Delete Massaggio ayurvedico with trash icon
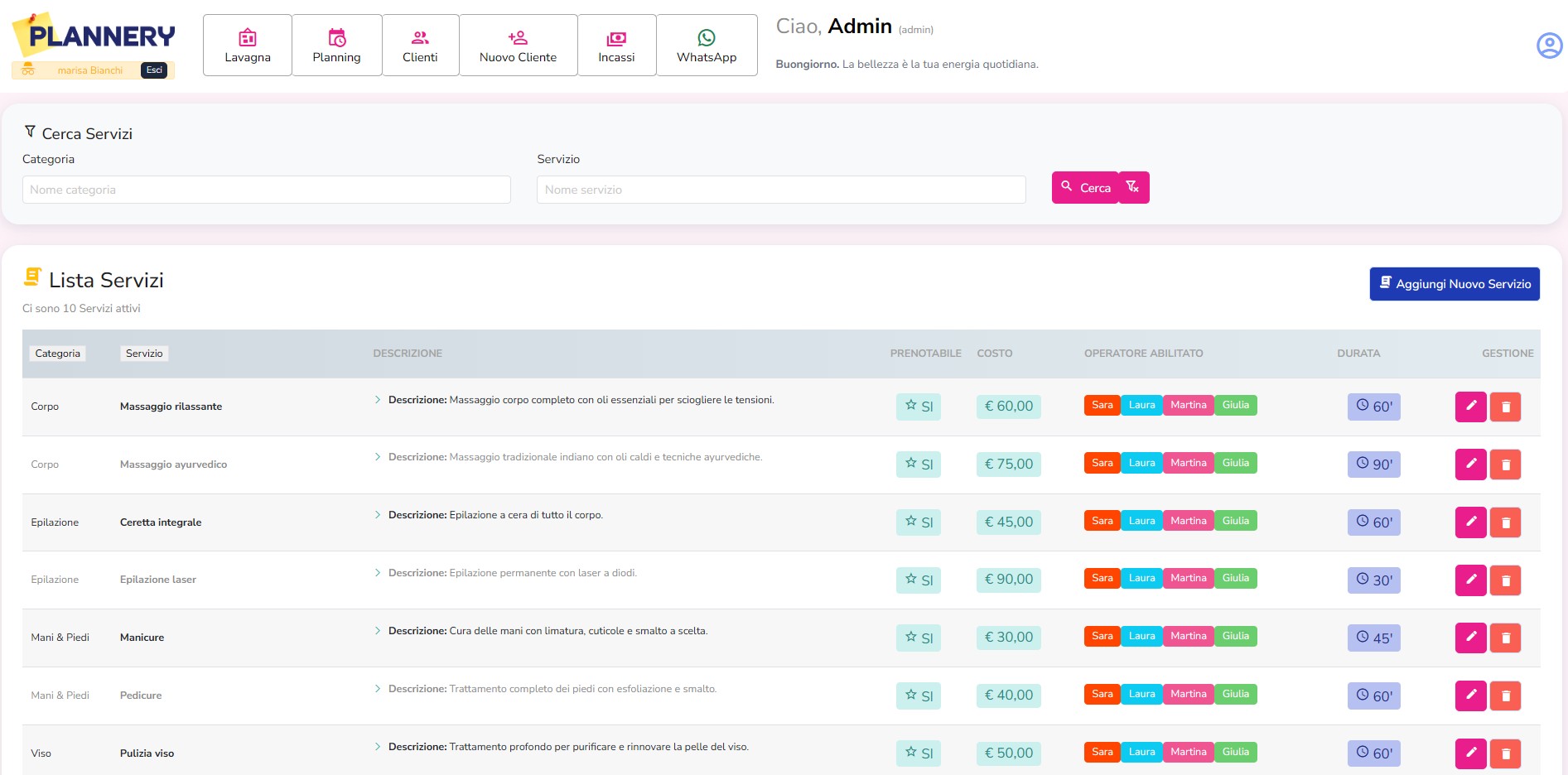Image resolution: width=1568 pixels, height=775 pixels. coord(1506,465)
